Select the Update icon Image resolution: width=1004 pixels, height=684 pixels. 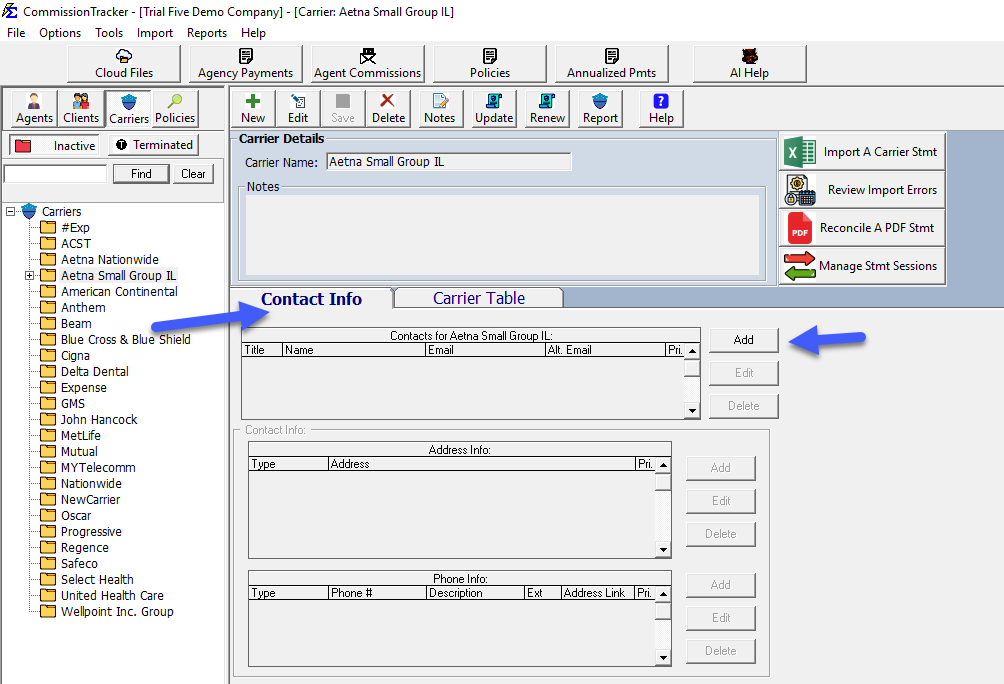coord(494,108)
